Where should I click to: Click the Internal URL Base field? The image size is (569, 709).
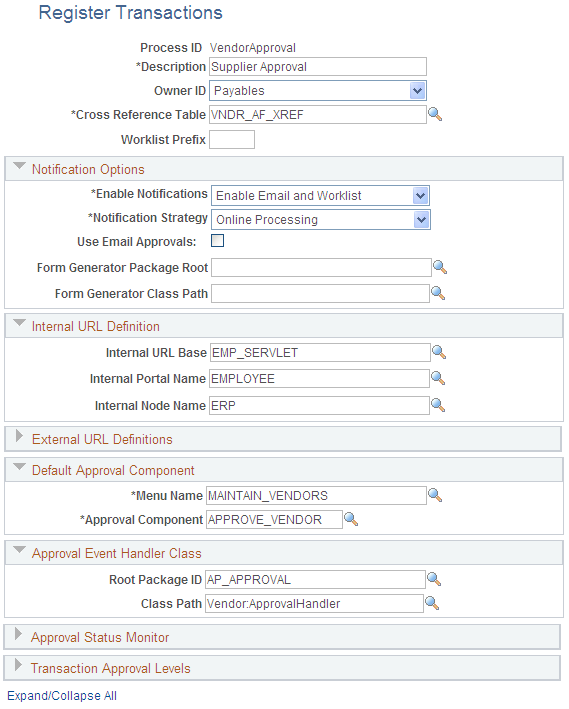click(320, 353)
